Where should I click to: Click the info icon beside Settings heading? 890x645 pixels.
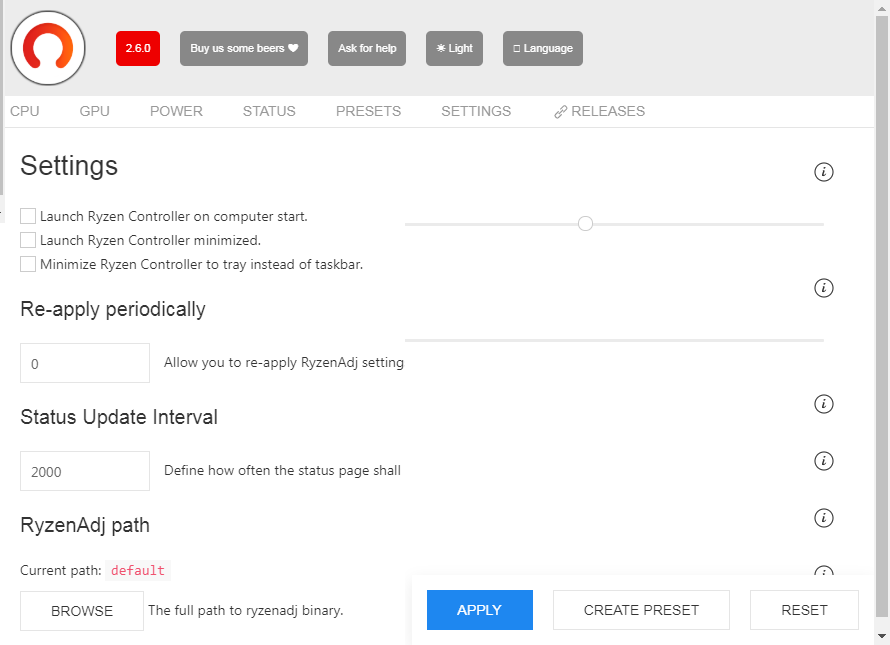(824, 172)
